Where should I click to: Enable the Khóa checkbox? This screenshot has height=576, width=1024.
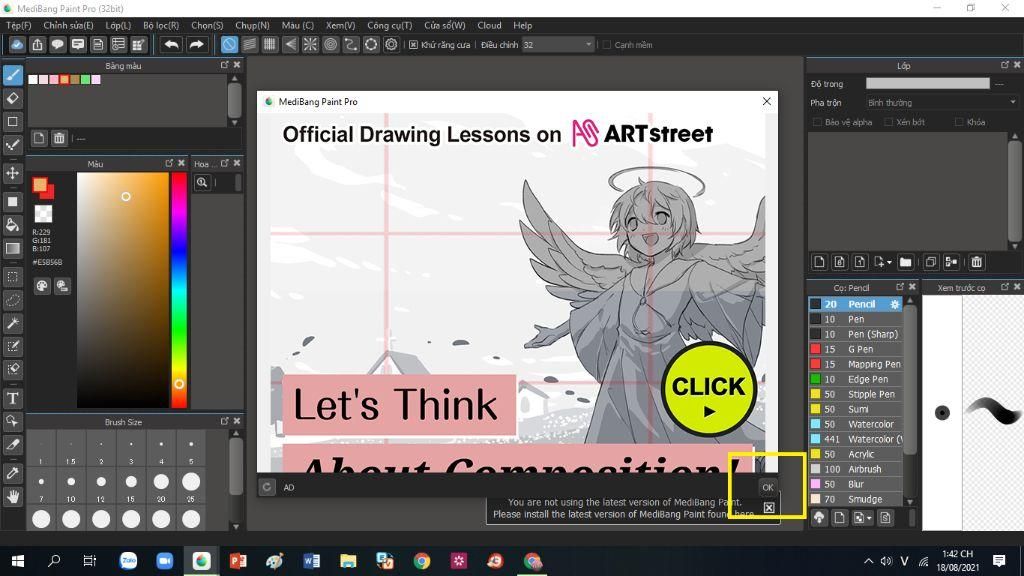pos(959,122)
